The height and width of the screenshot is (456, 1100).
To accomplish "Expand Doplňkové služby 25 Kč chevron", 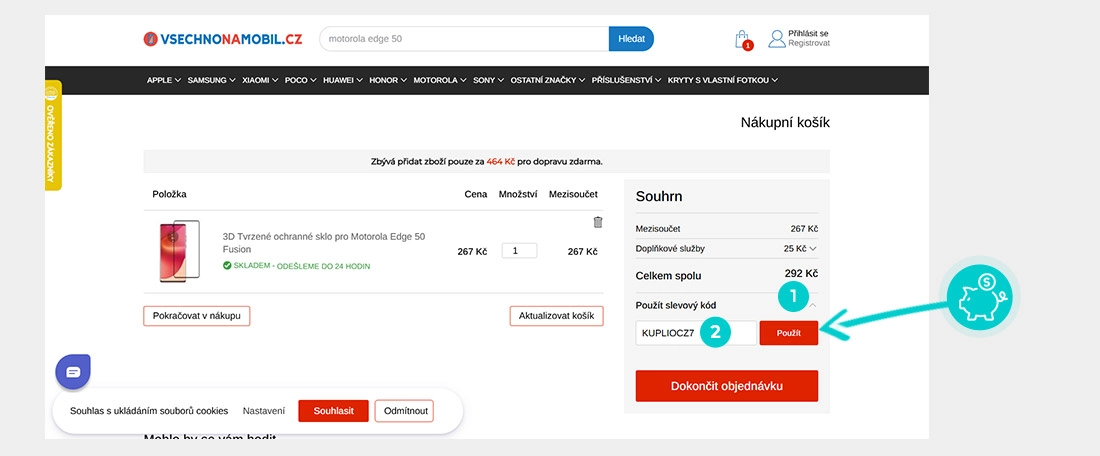I will click(812, 248).
